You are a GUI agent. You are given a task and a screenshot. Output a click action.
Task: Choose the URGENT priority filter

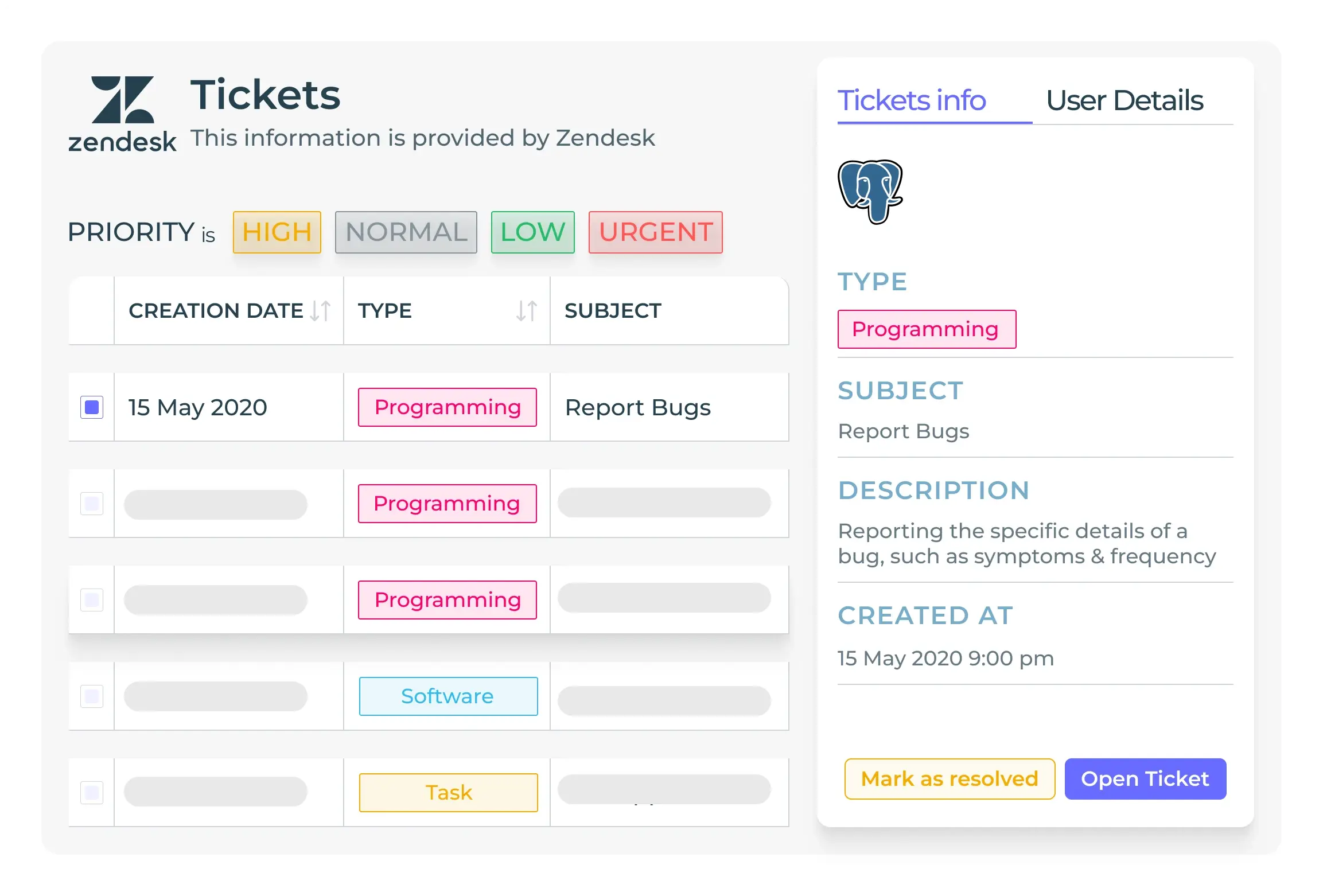click(655, 232)
